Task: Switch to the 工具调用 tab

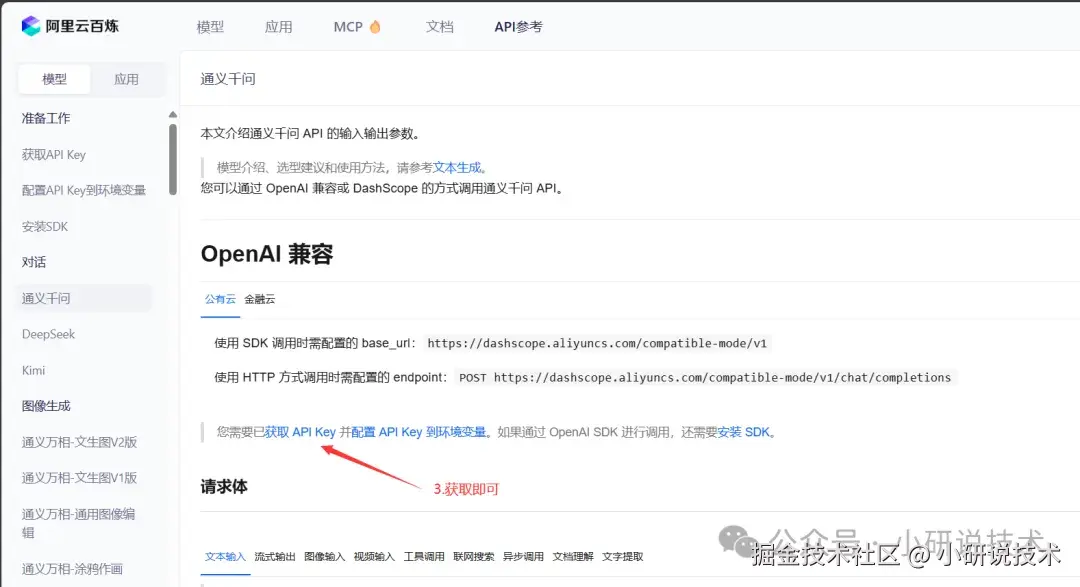Action: [424, 557]
